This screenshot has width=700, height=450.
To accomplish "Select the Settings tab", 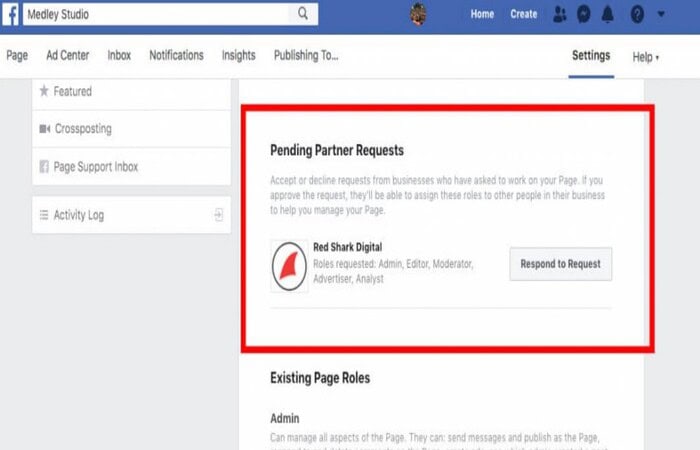I will pos(591,55).
